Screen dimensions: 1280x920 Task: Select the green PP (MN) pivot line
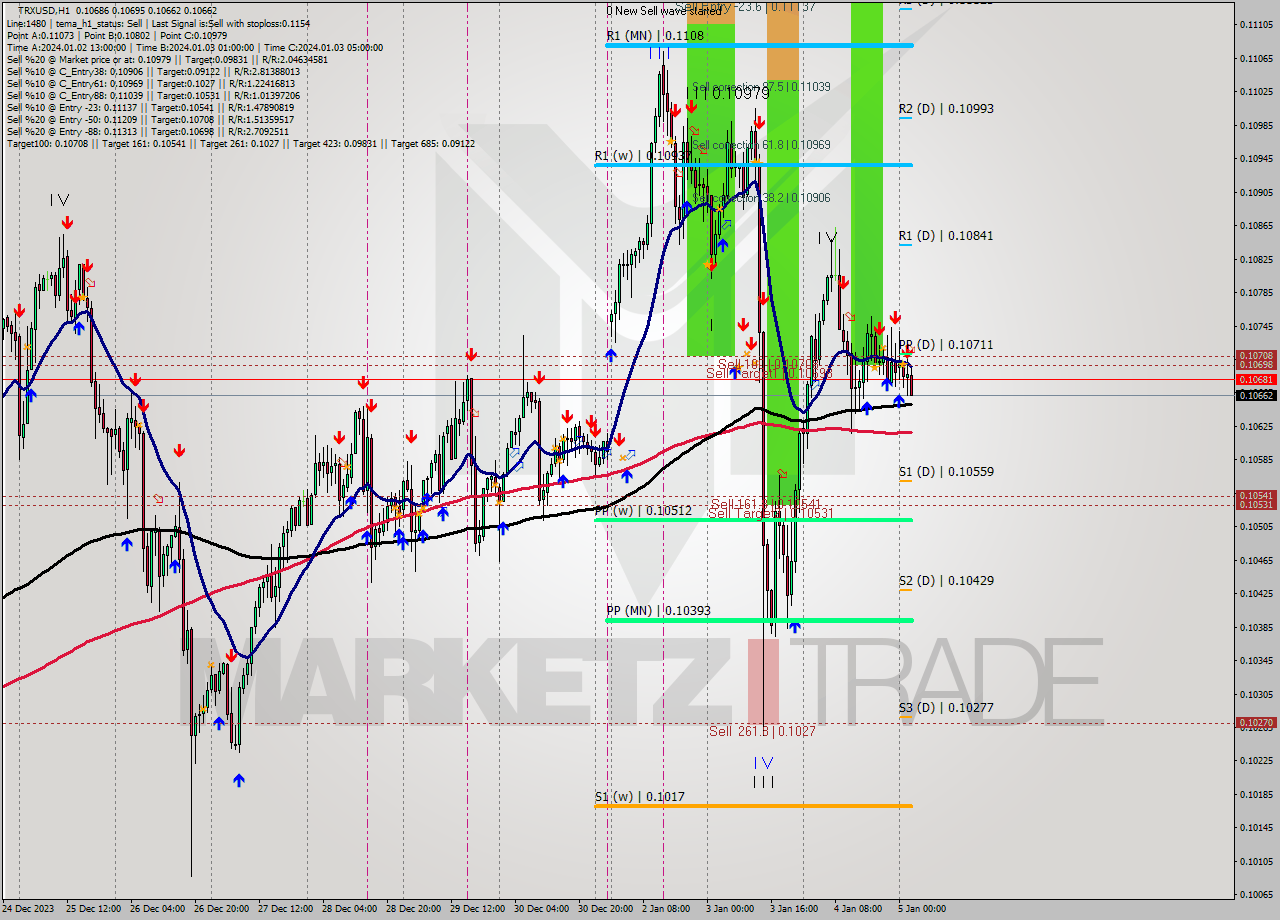pyautogui.click(x=759, y=620)
